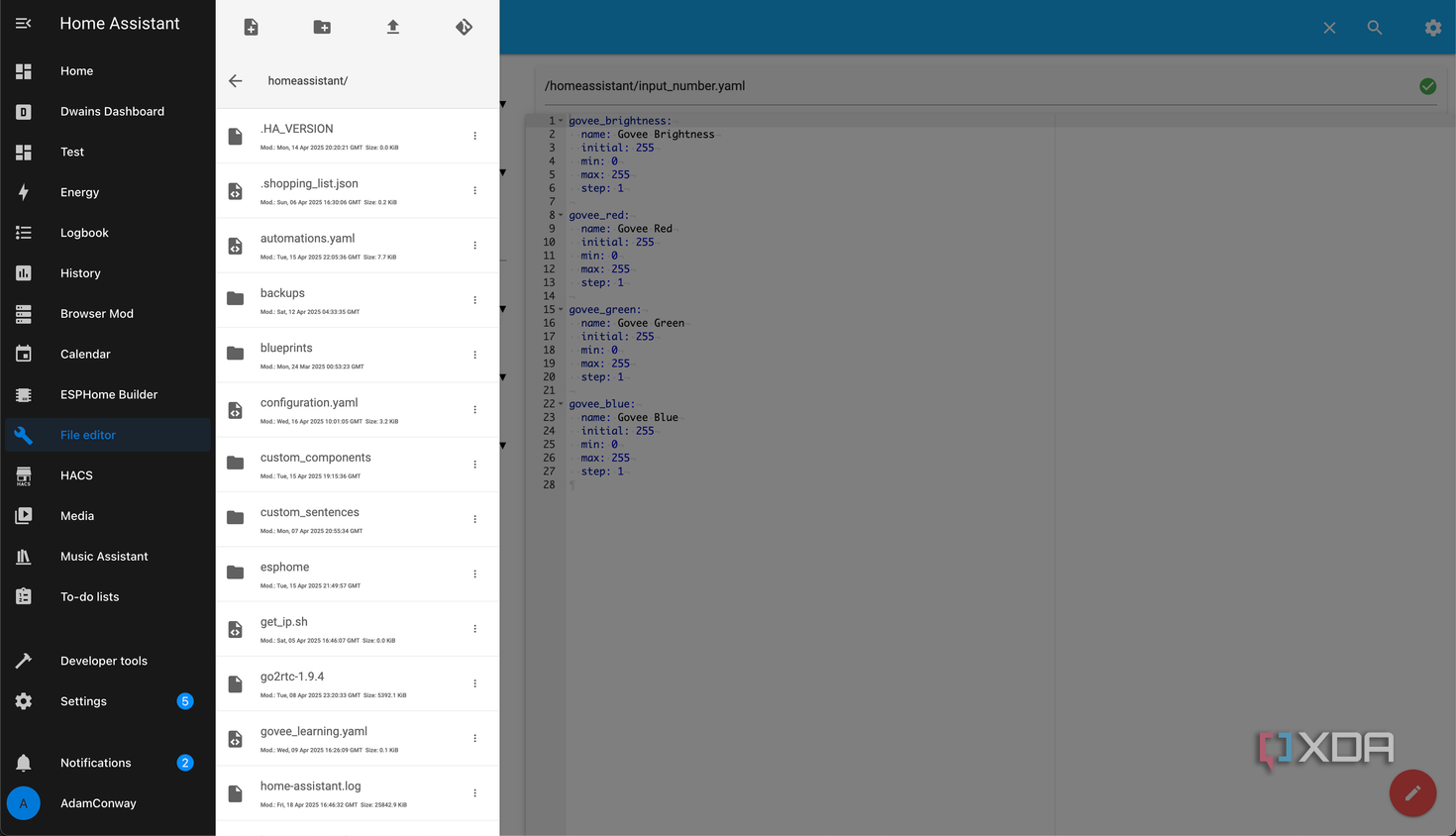Click the HACS store icon
The width and height of the screenshot is (1456, 836).
tap(24, 475)
